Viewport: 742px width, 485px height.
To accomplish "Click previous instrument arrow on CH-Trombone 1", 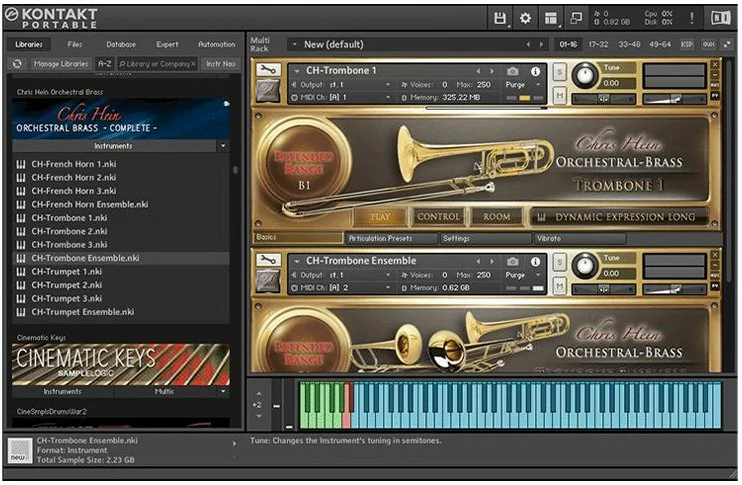I will click(478, 71).
